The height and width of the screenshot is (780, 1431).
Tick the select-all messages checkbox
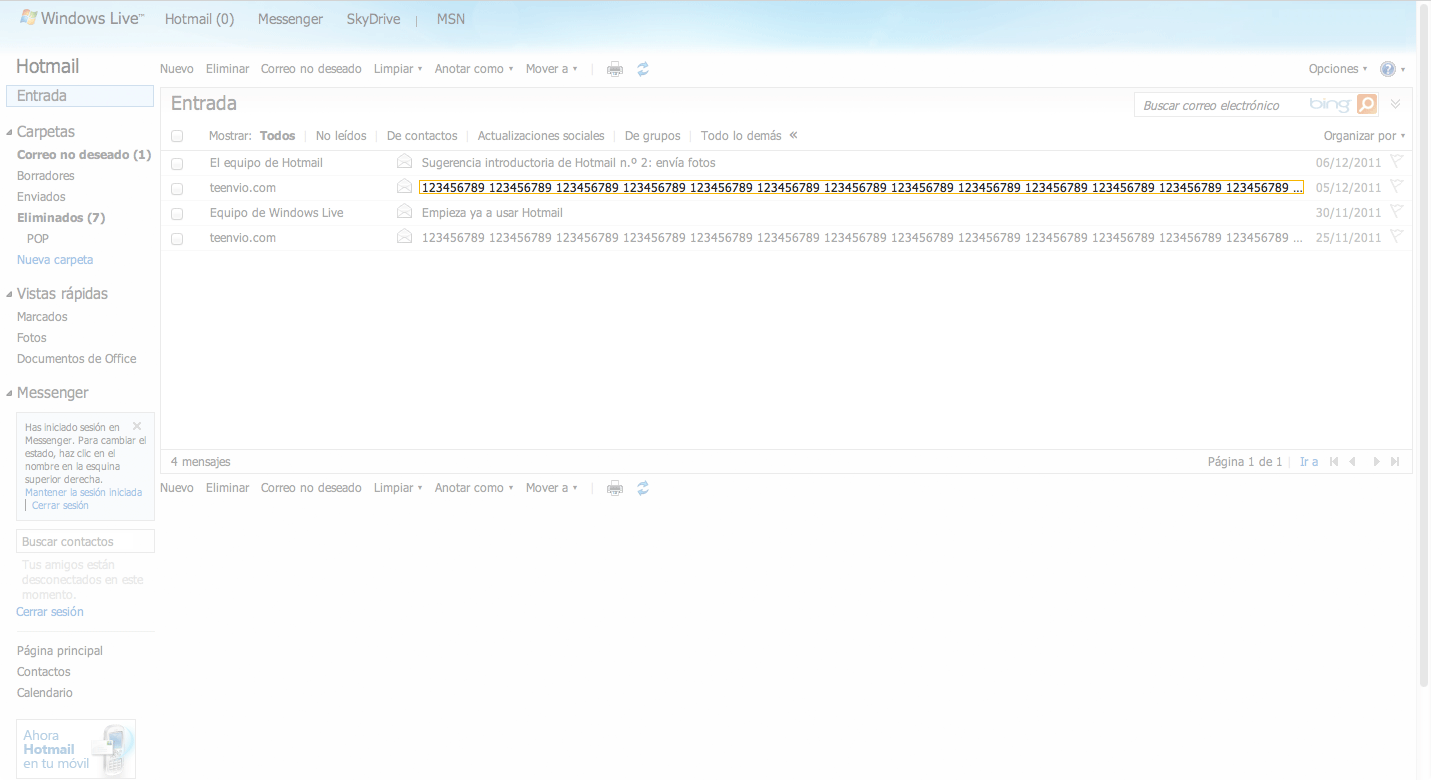pyautogui.click(x=177, y=136)
